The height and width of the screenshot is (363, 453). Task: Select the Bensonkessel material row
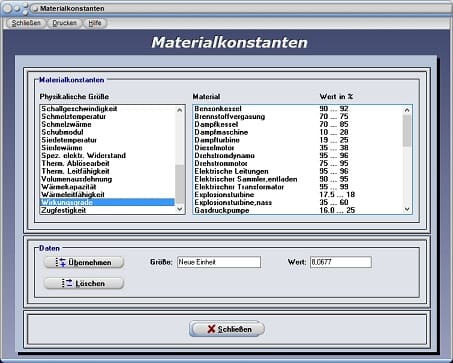pyautogui.click(x=298, y=109)
